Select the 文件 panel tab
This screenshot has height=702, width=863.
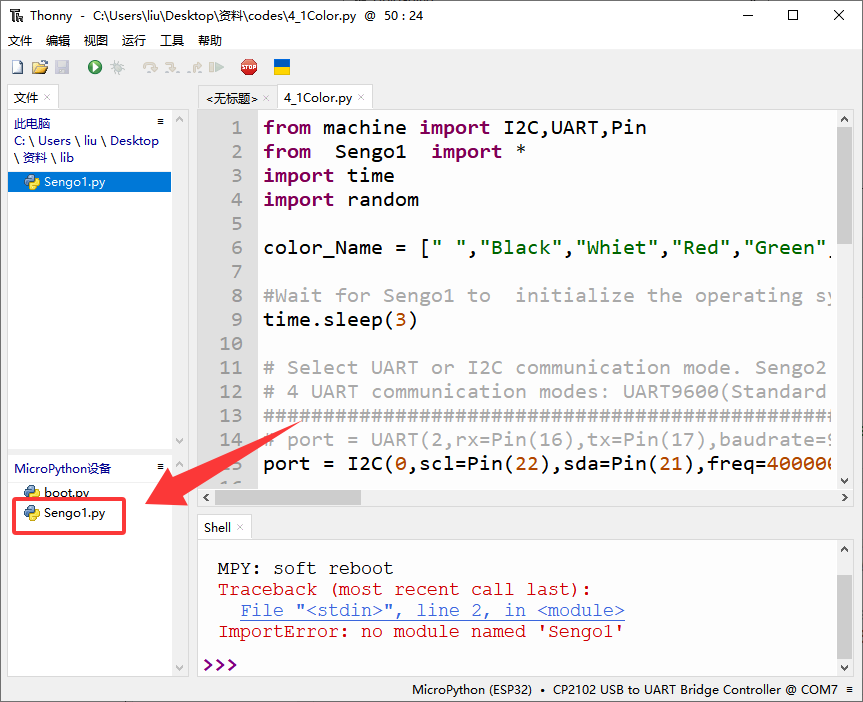(x=26, y=97)
